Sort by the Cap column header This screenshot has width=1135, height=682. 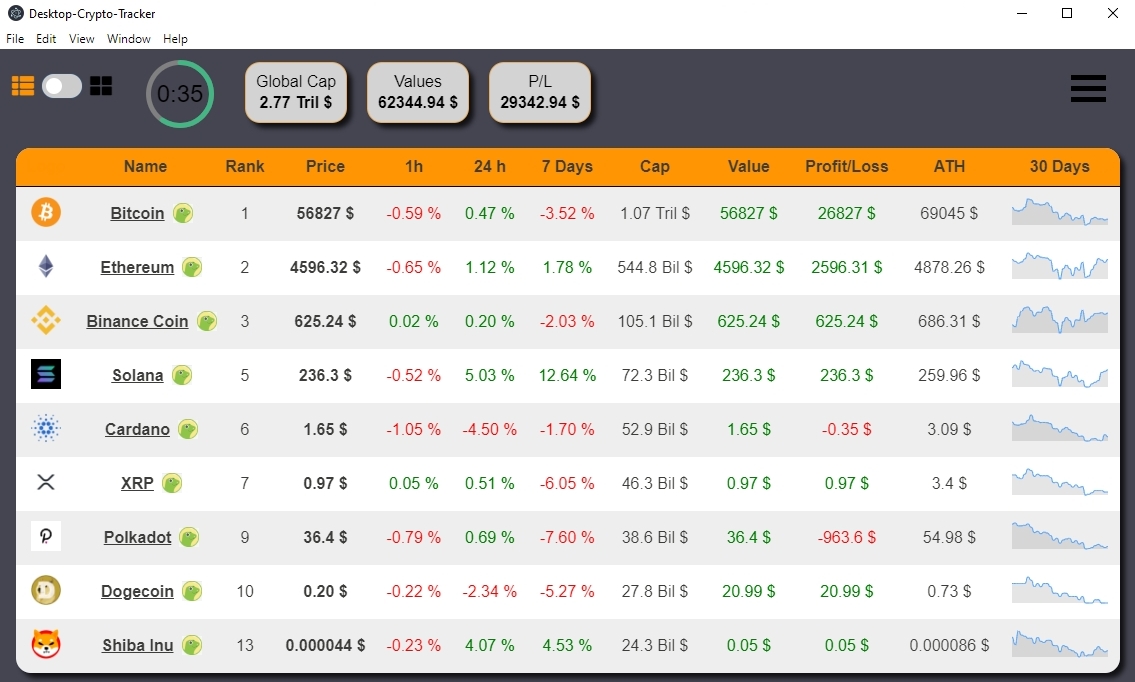coord(654,167)
